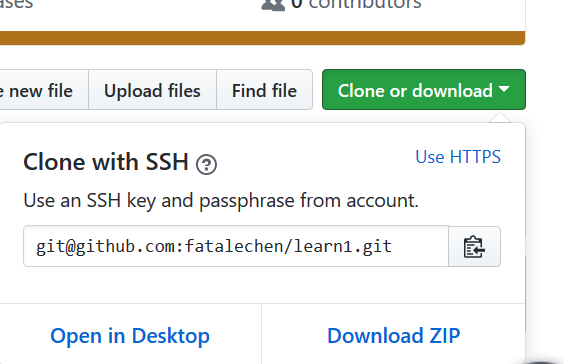This screenshot has height=364, width=564.
Task: Click Open in Desktop
Action: click(x=130, y=336)
